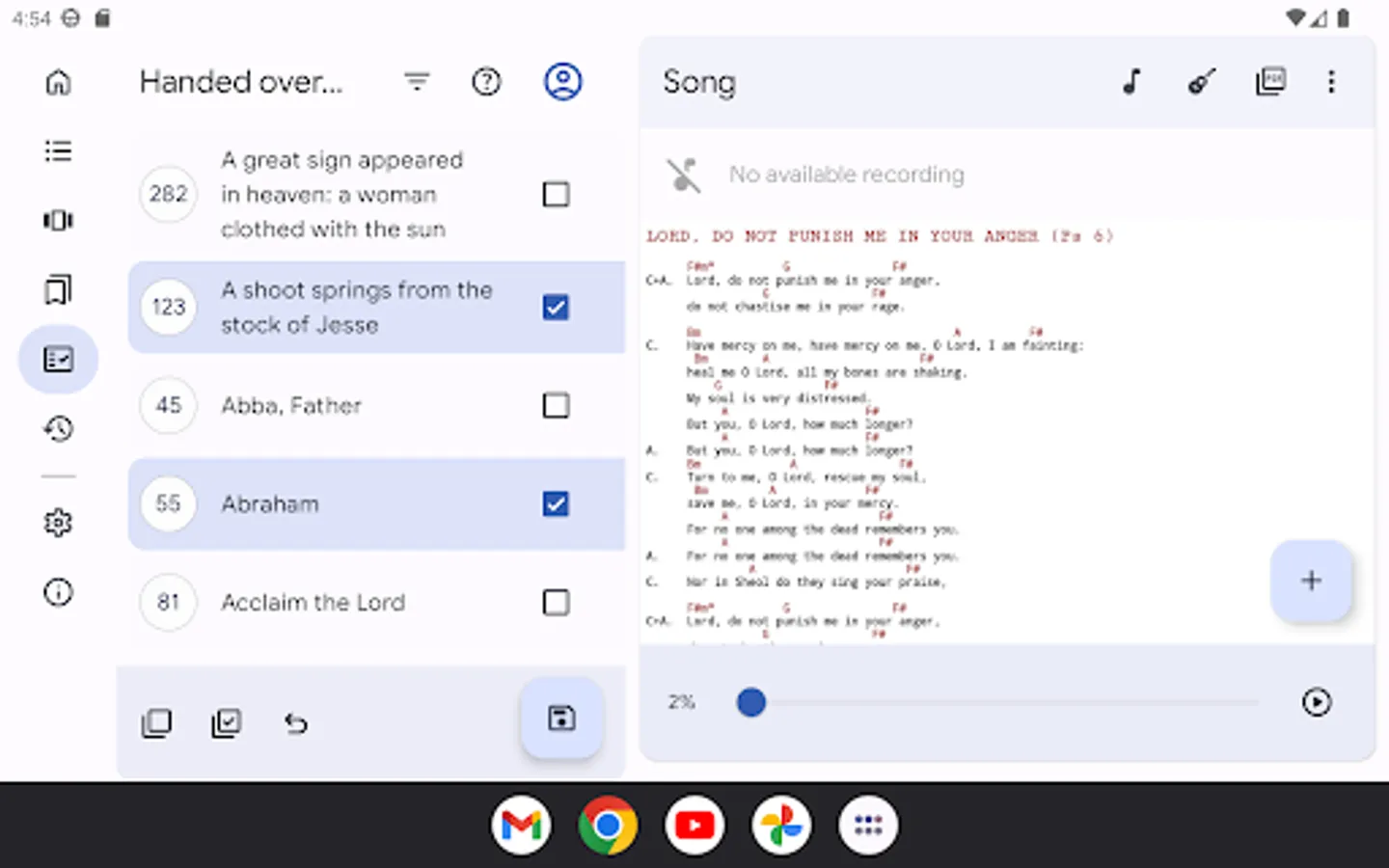This screenshot has width=1389, height=868.
Task: Click the song lyrics title in red
Action: click(x=880, y=236)
